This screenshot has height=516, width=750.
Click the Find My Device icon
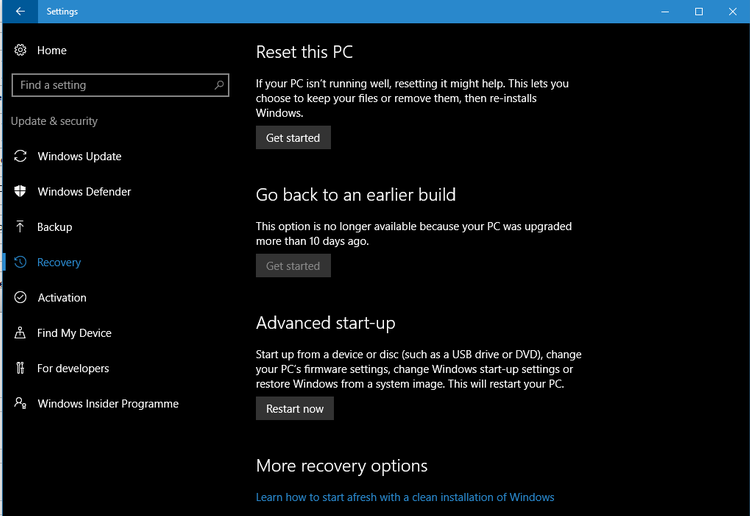click(x=20, y=333)
